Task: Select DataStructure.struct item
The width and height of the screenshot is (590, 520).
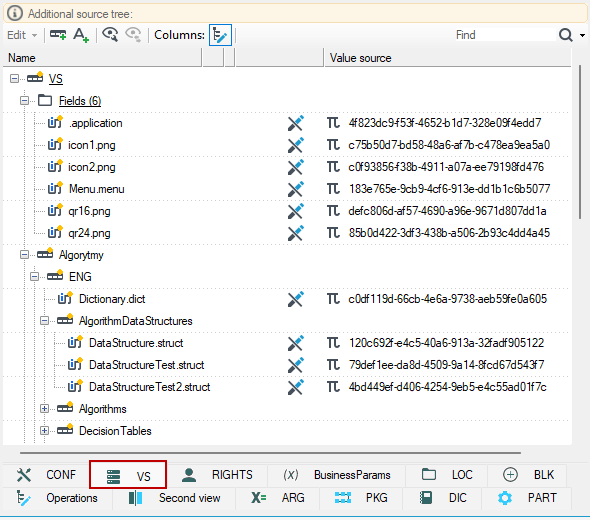Action: tap(136, 343)
